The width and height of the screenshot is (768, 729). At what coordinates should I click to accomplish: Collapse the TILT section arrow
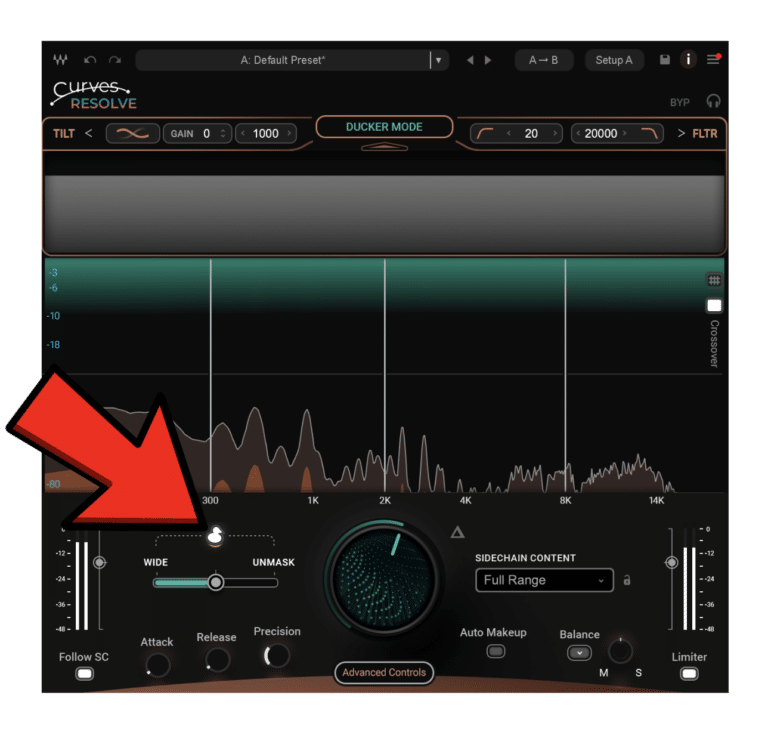click(89, 133)
